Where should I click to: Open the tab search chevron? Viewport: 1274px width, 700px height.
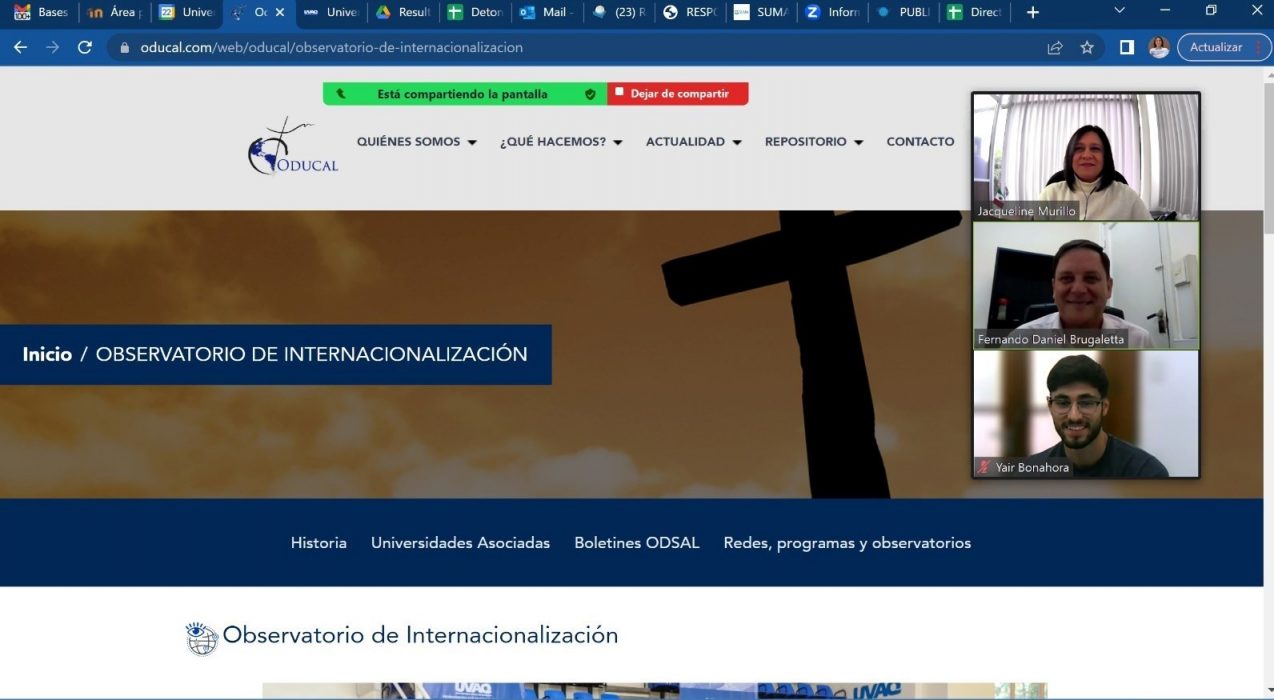pos(1118,12)
